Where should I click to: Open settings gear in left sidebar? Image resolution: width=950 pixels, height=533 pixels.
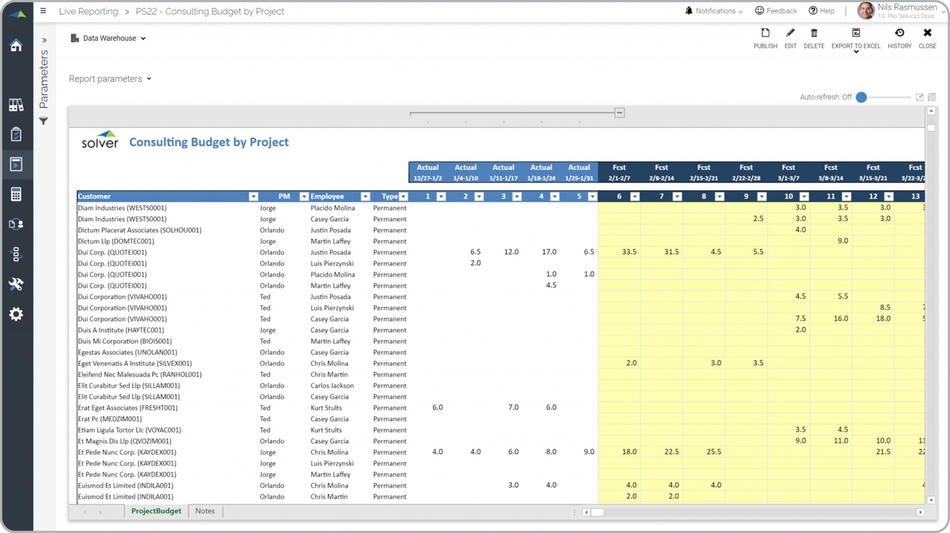coord(16,314)
